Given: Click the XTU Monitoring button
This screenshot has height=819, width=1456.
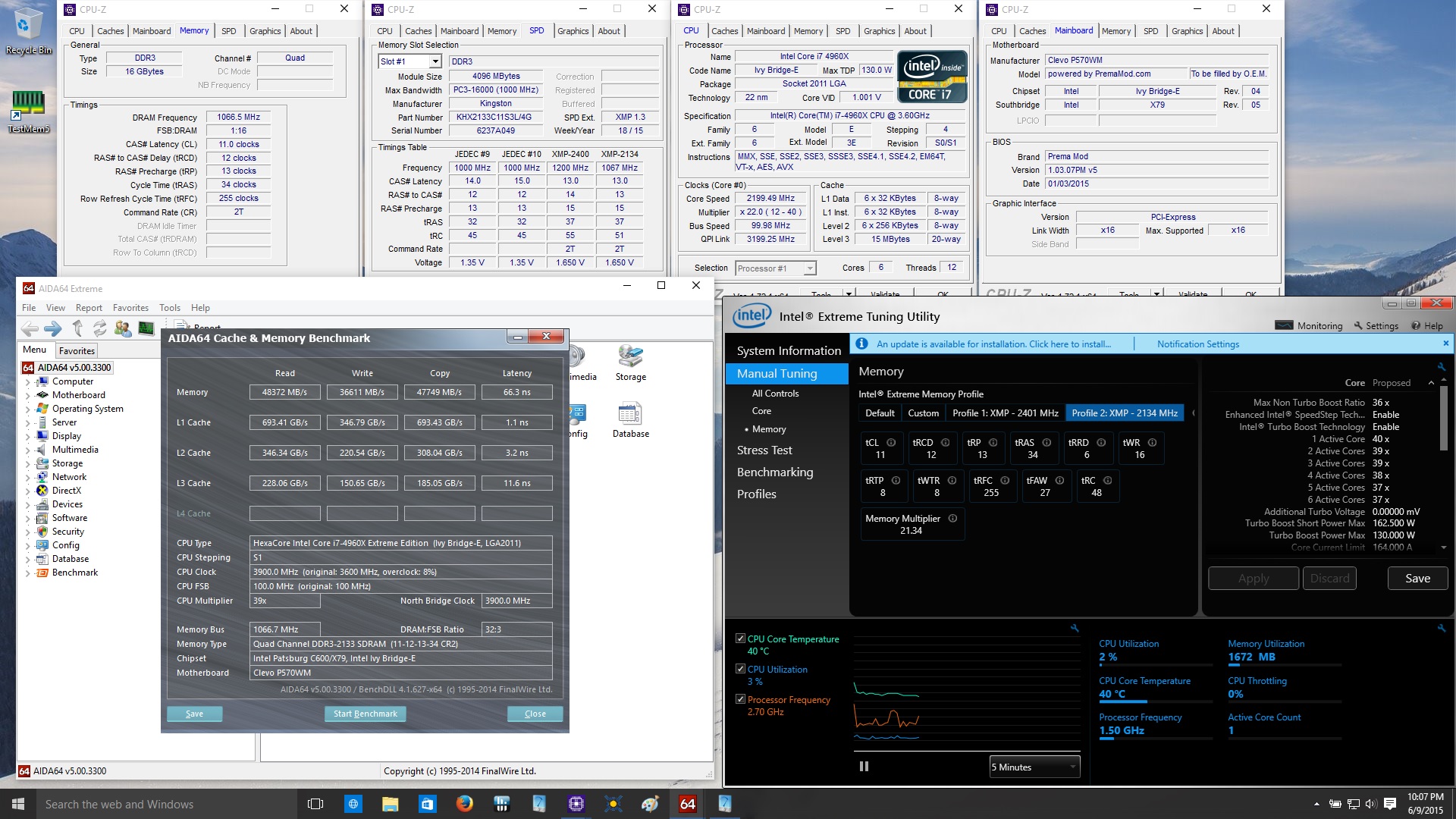Looking at the screenshot, I should [1308, 325].
